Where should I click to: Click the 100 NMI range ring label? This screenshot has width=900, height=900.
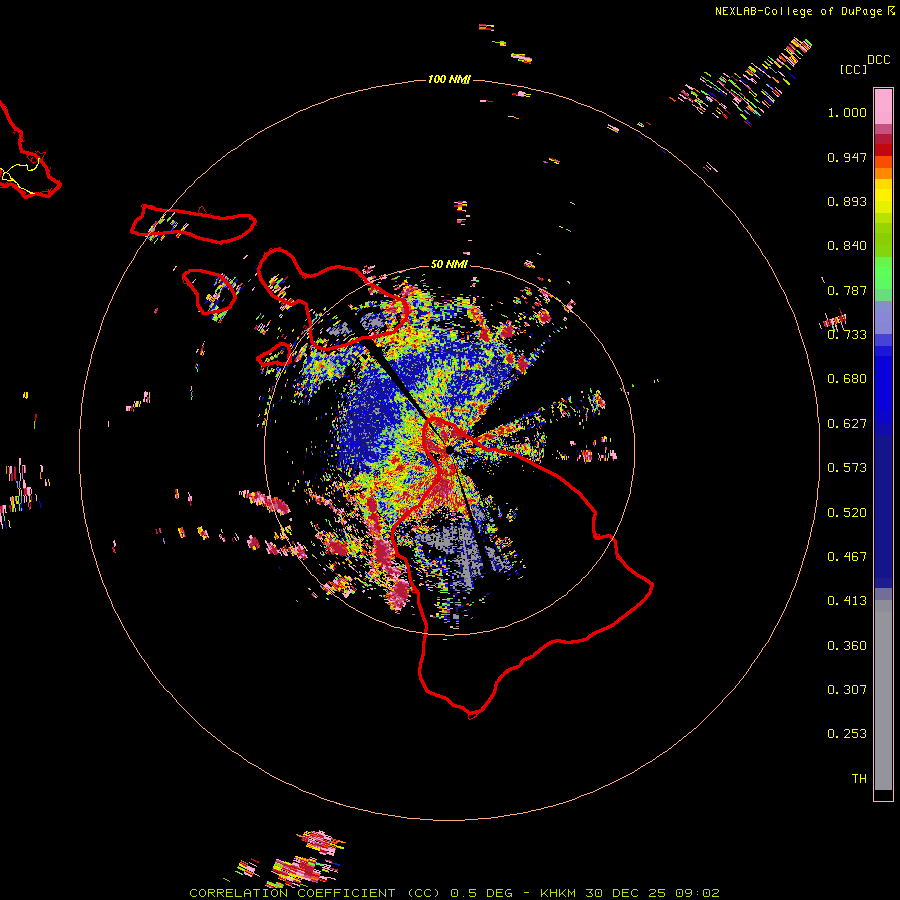tap(449, 79)
